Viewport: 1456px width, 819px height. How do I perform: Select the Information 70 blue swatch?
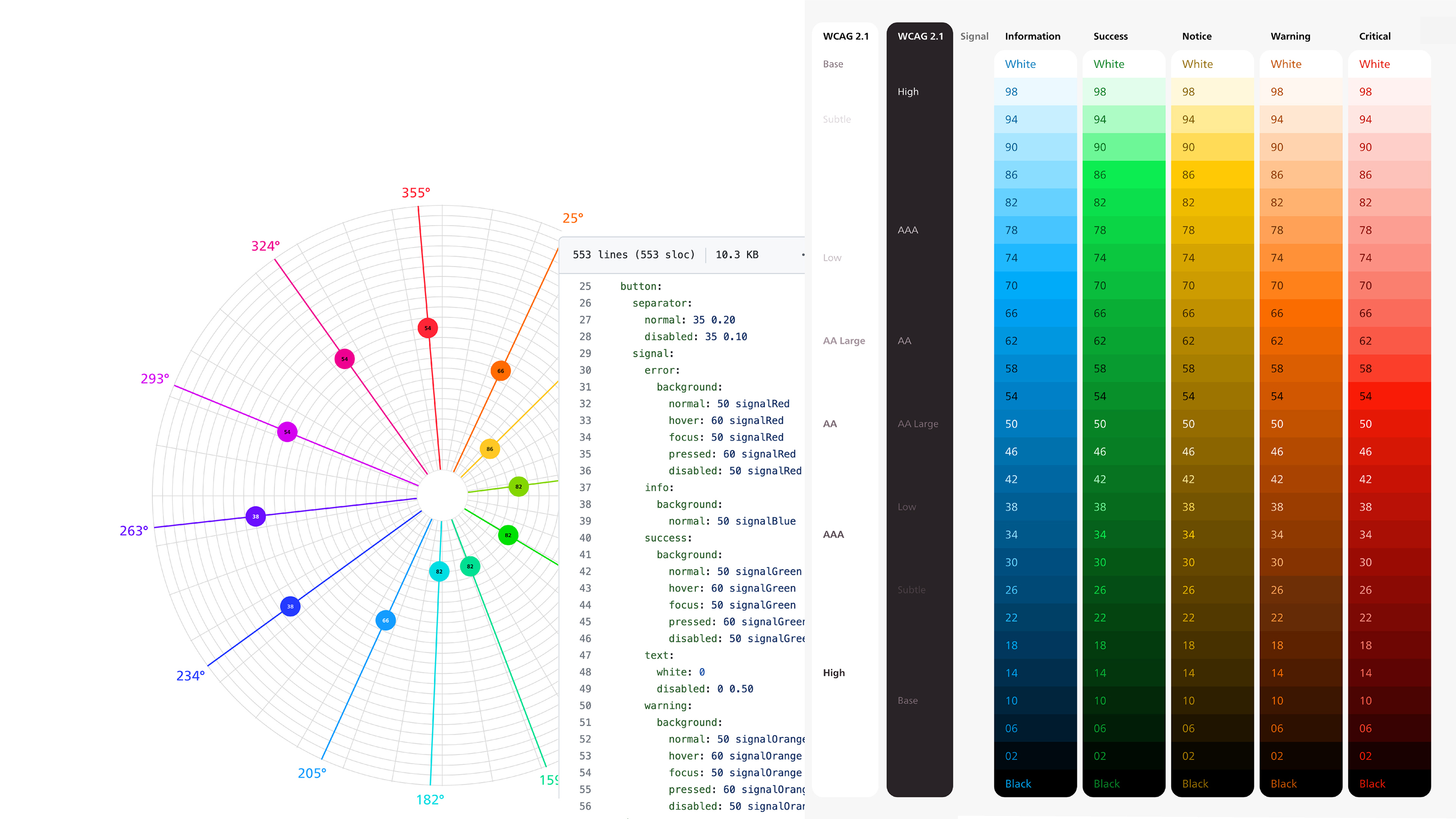[1034, 285]
